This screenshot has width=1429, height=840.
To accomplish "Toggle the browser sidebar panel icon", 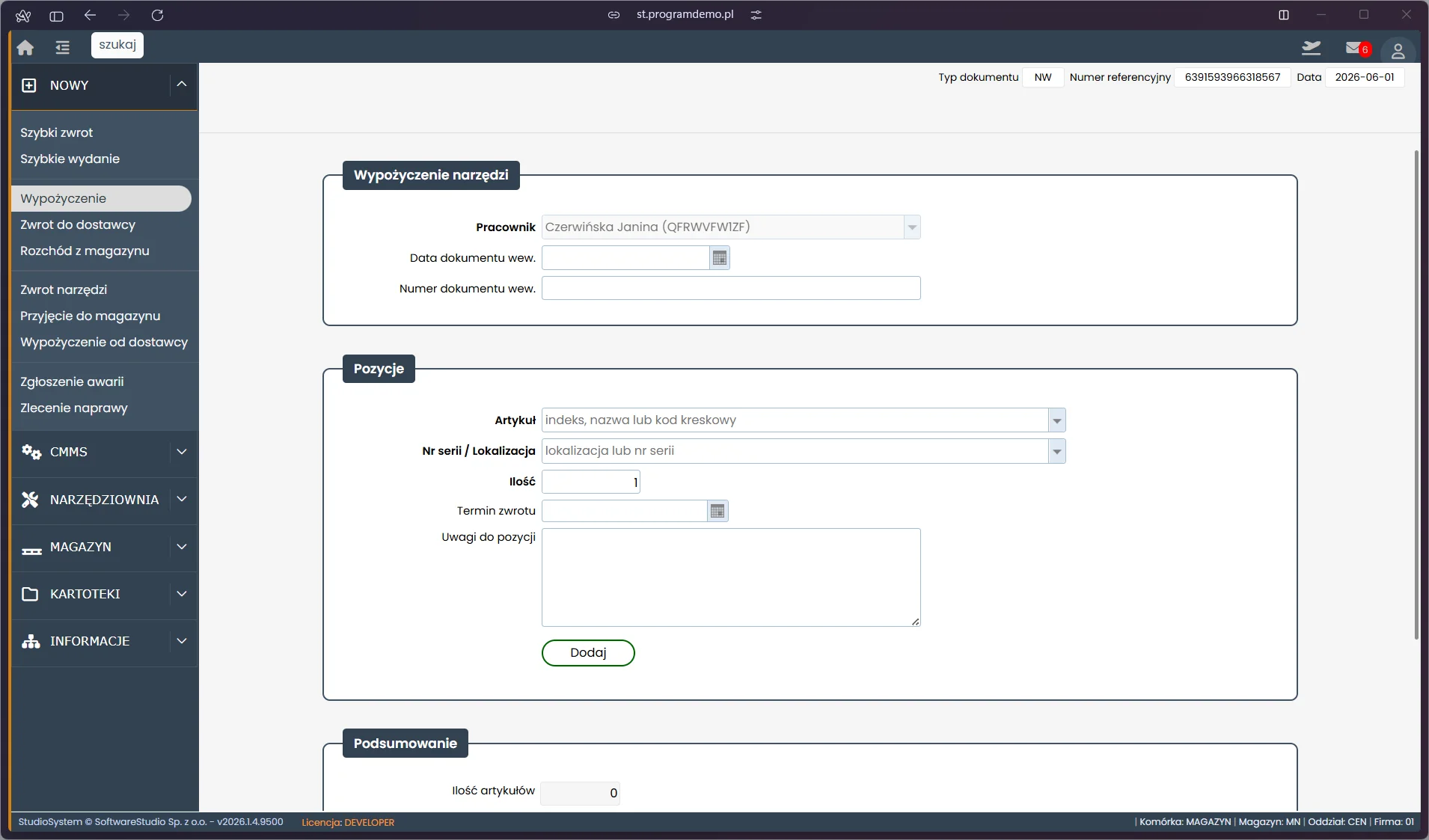I will 56,16.
